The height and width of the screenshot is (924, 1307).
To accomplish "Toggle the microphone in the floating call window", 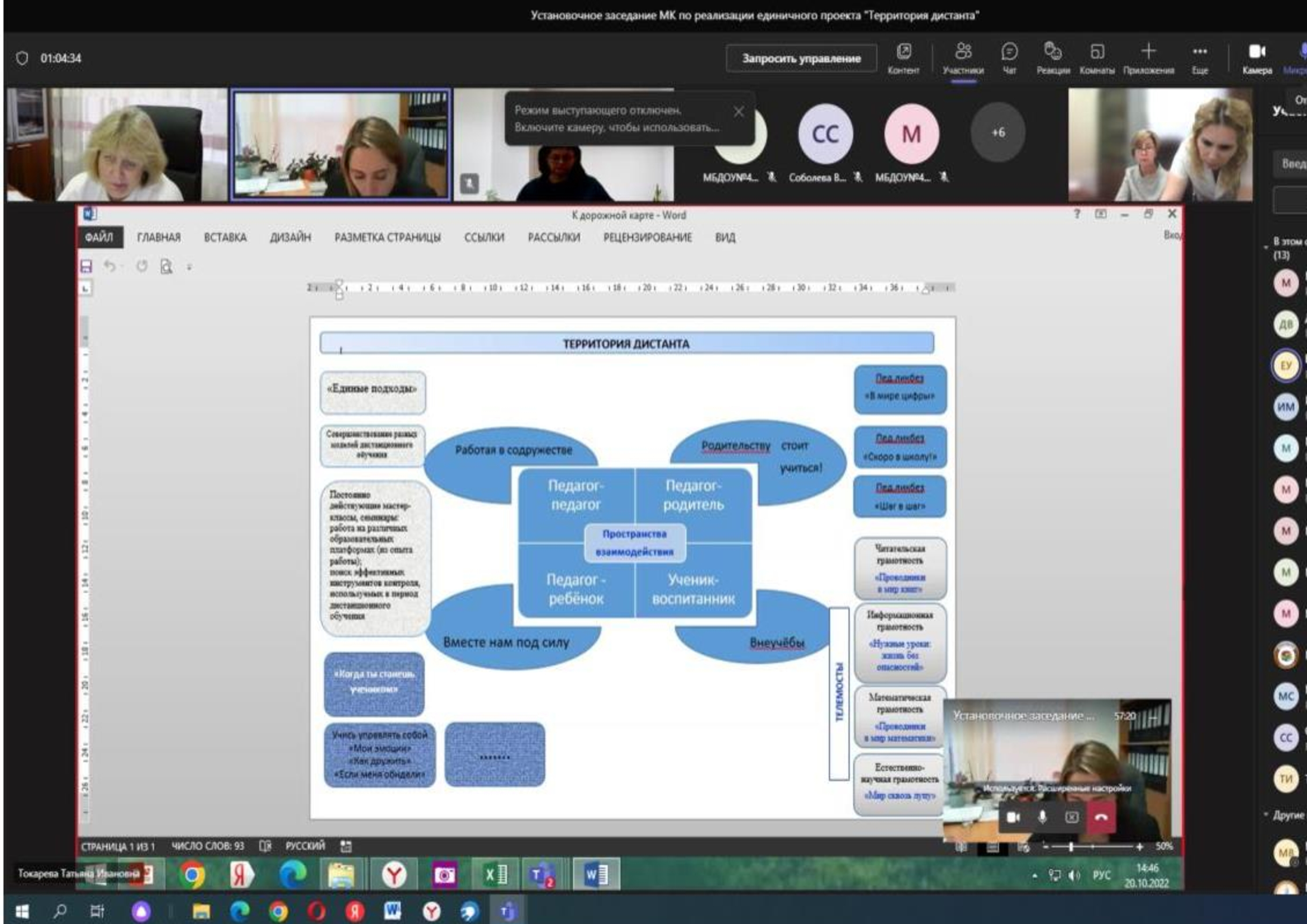I will click(x=1042, y=817).
